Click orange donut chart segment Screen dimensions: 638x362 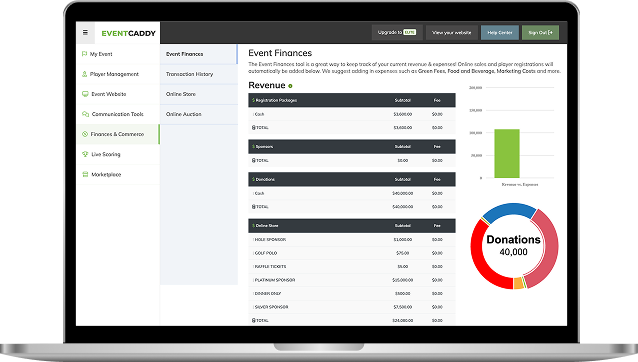[518, 283]
